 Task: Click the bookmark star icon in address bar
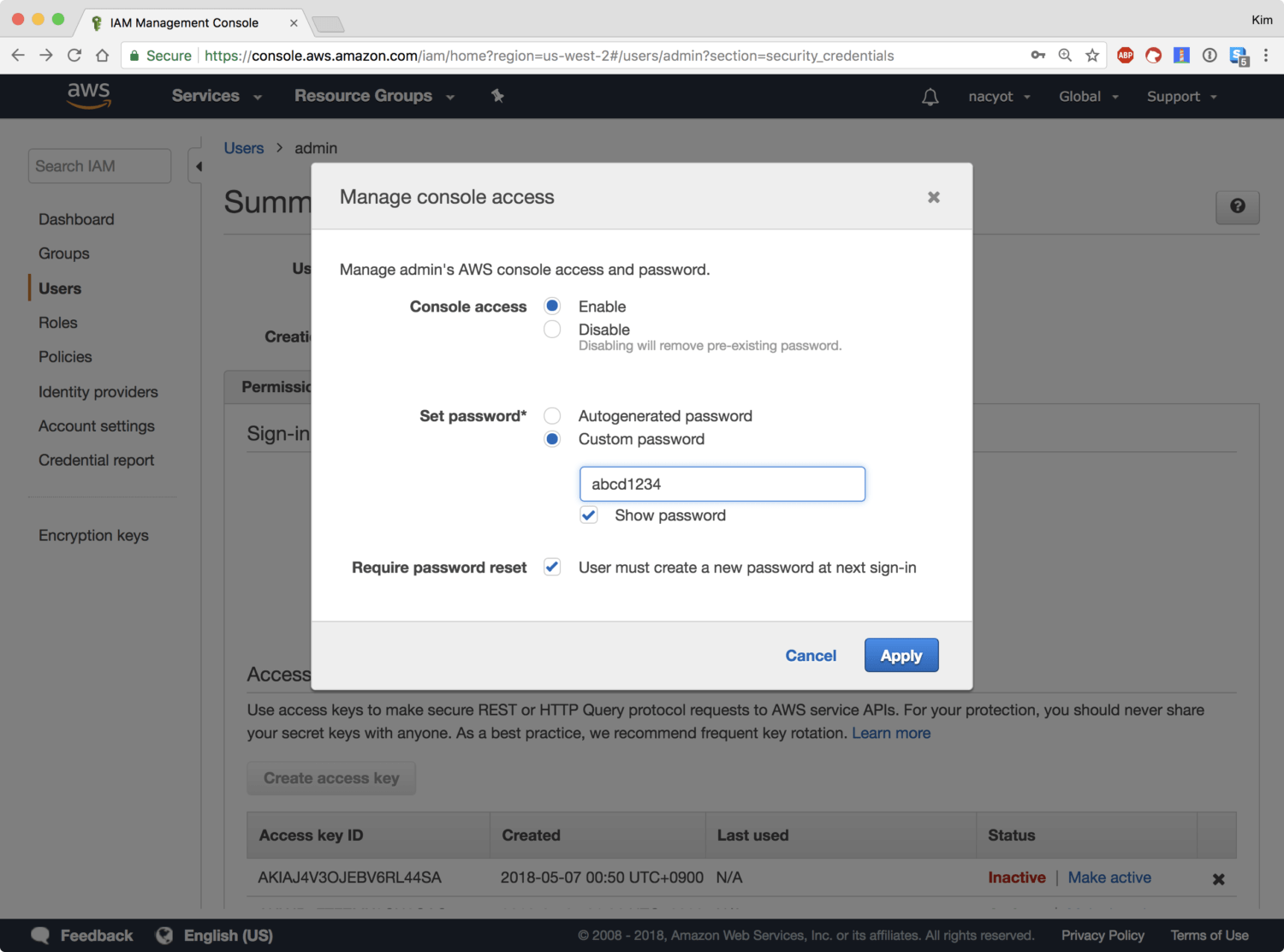click(x=1092, y=56)
